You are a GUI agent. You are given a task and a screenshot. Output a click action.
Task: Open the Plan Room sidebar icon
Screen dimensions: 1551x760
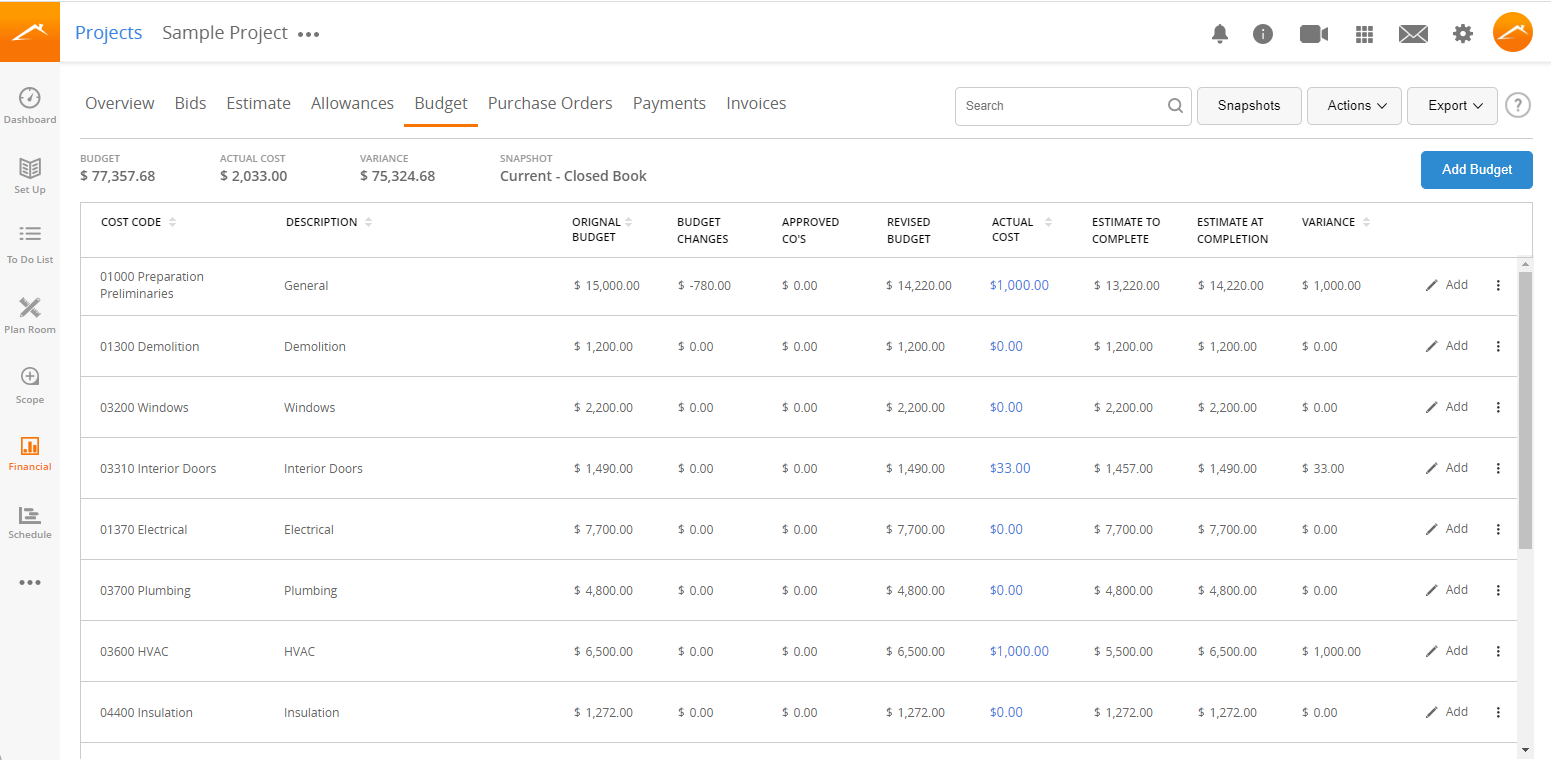pyautogui.click(x=30, y=315)
